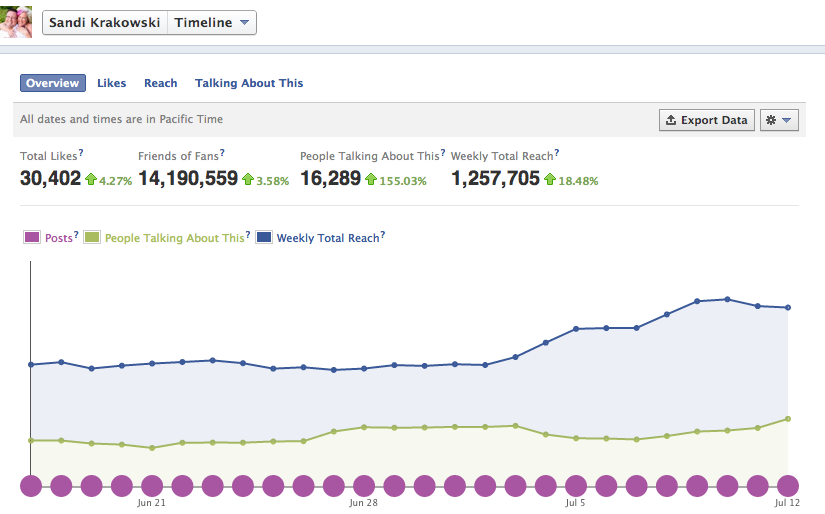The height and width of the screenshot is (514, 825).
Task: Toggle the green People Talking About This legend
Action: pyautogui.click(x=93, y=238)
